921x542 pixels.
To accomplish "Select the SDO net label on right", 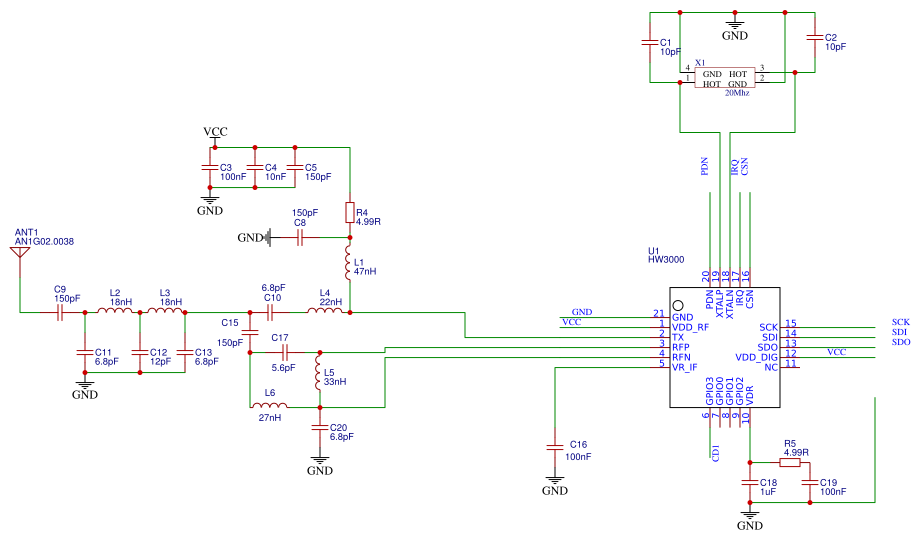I will (900, 342).
